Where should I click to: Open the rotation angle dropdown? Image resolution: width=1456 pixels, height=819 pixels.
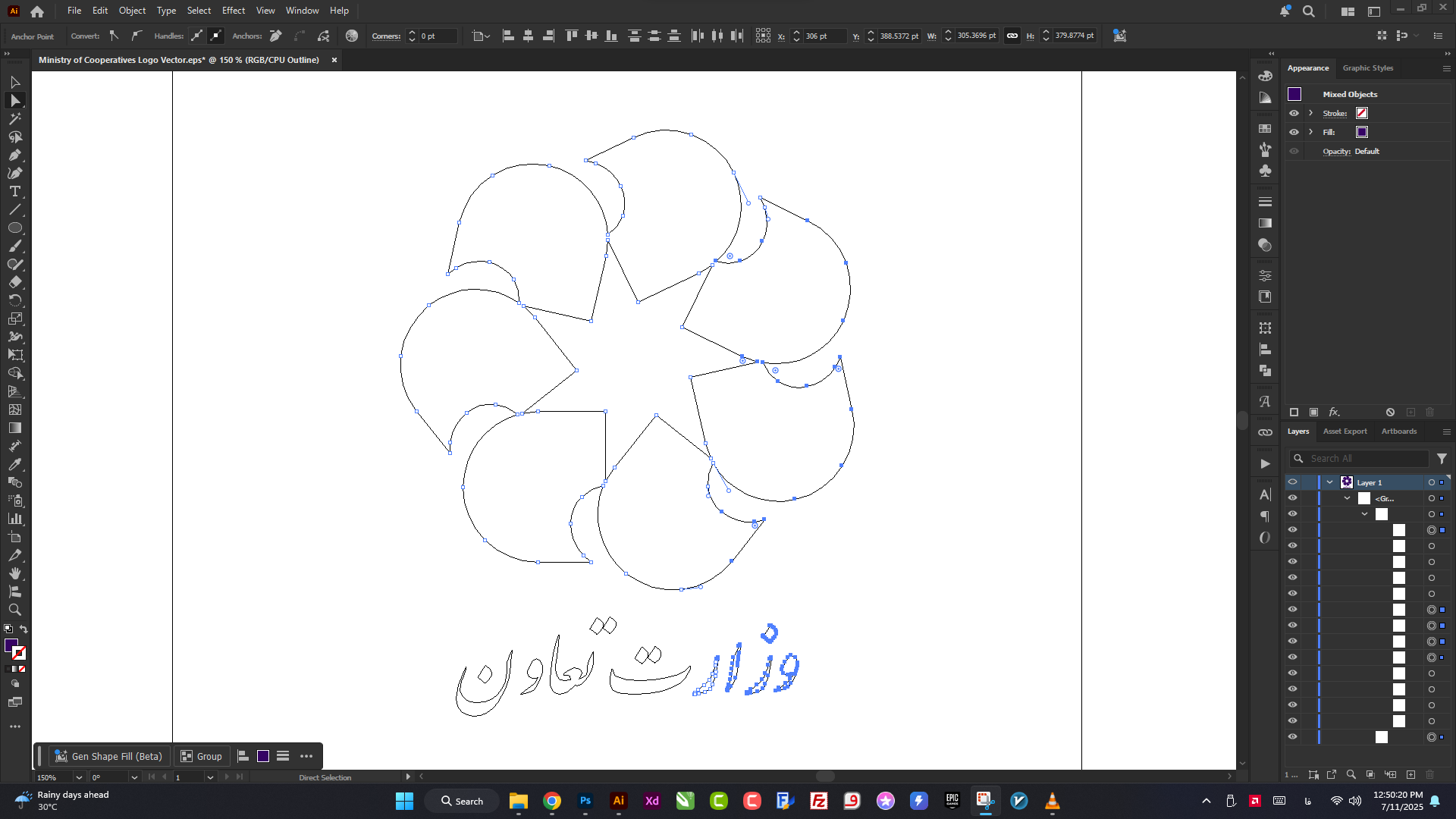click(x=134, y=777)
